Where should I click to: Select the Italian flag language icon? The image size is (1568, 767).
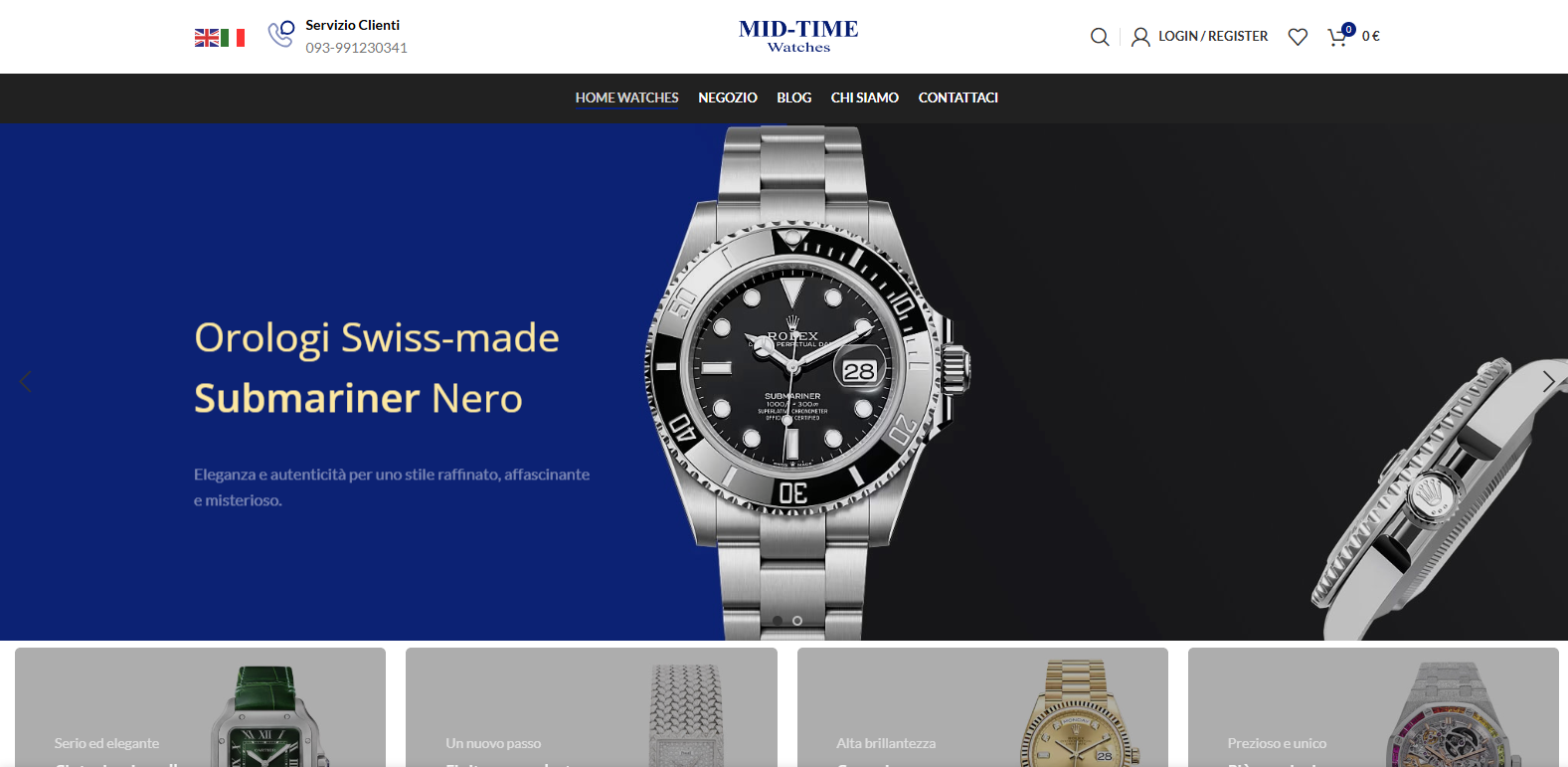pyautogui.click(x=233, y=38)
